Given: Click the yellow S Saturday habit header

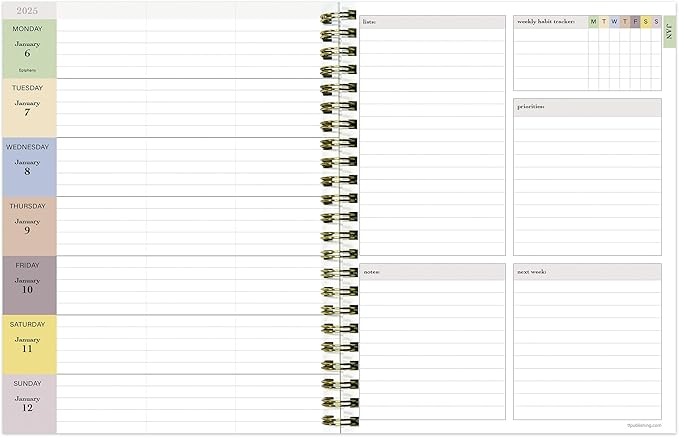Looking at the screenshot, I should click(645, 21).
